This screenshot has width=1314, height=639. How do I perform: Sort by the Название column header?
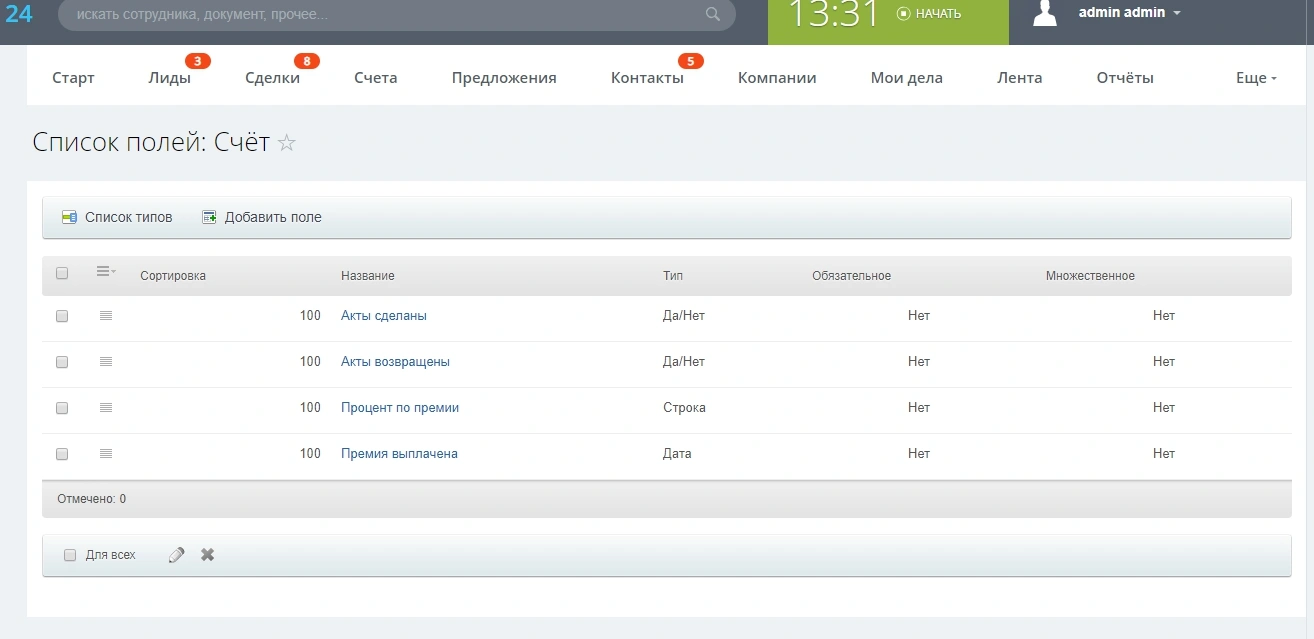(x=368, y=276)
